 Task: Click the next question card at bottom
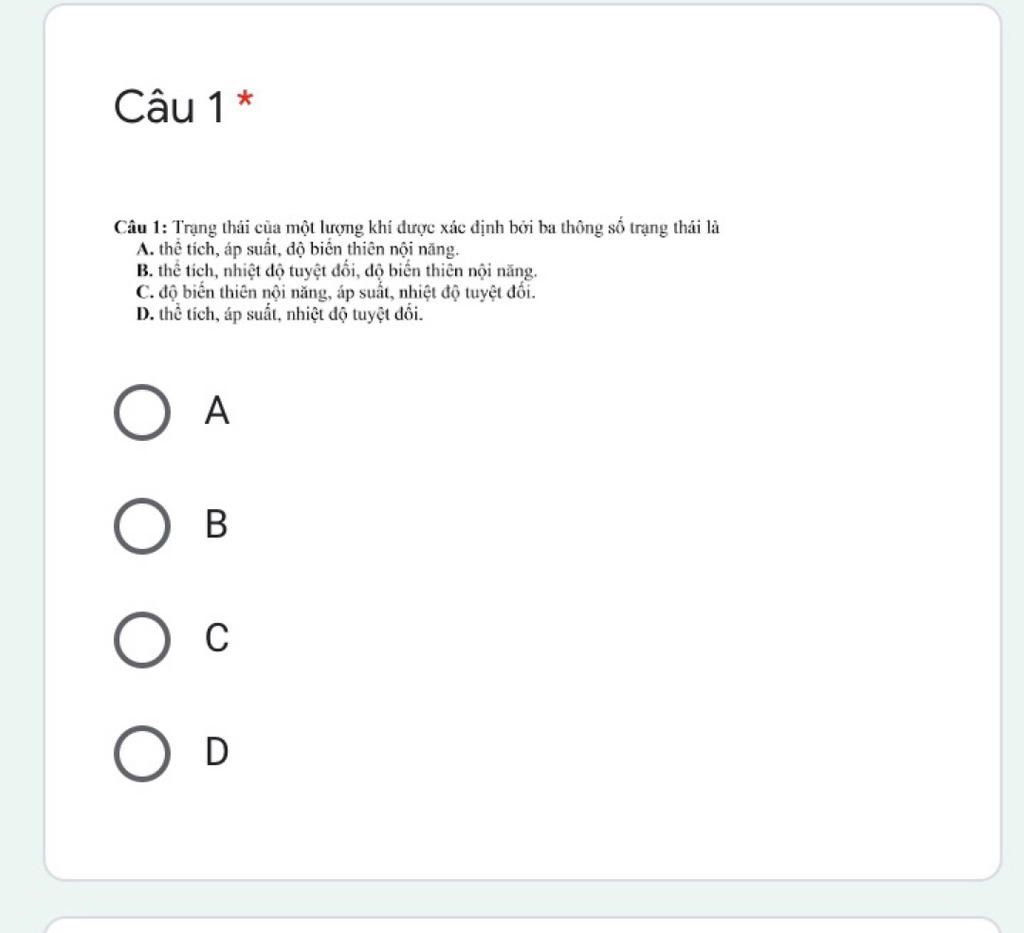pos(522,925)
